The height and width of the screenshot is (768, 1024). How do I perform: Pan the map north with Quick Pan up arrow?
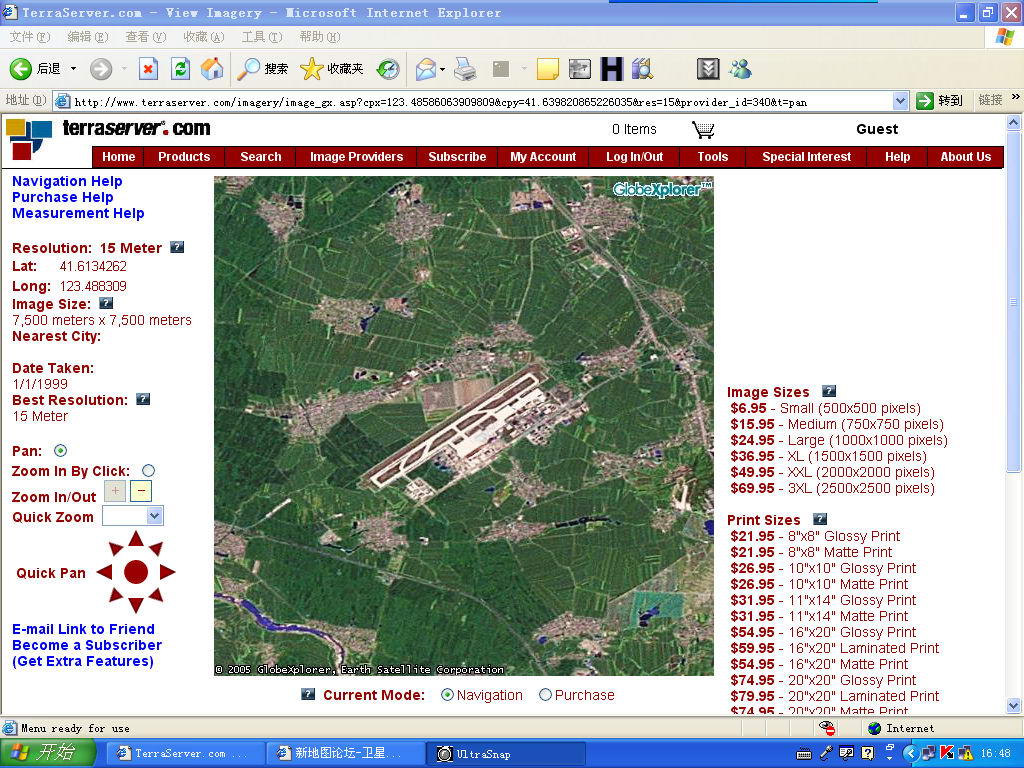tap(136, 541)
